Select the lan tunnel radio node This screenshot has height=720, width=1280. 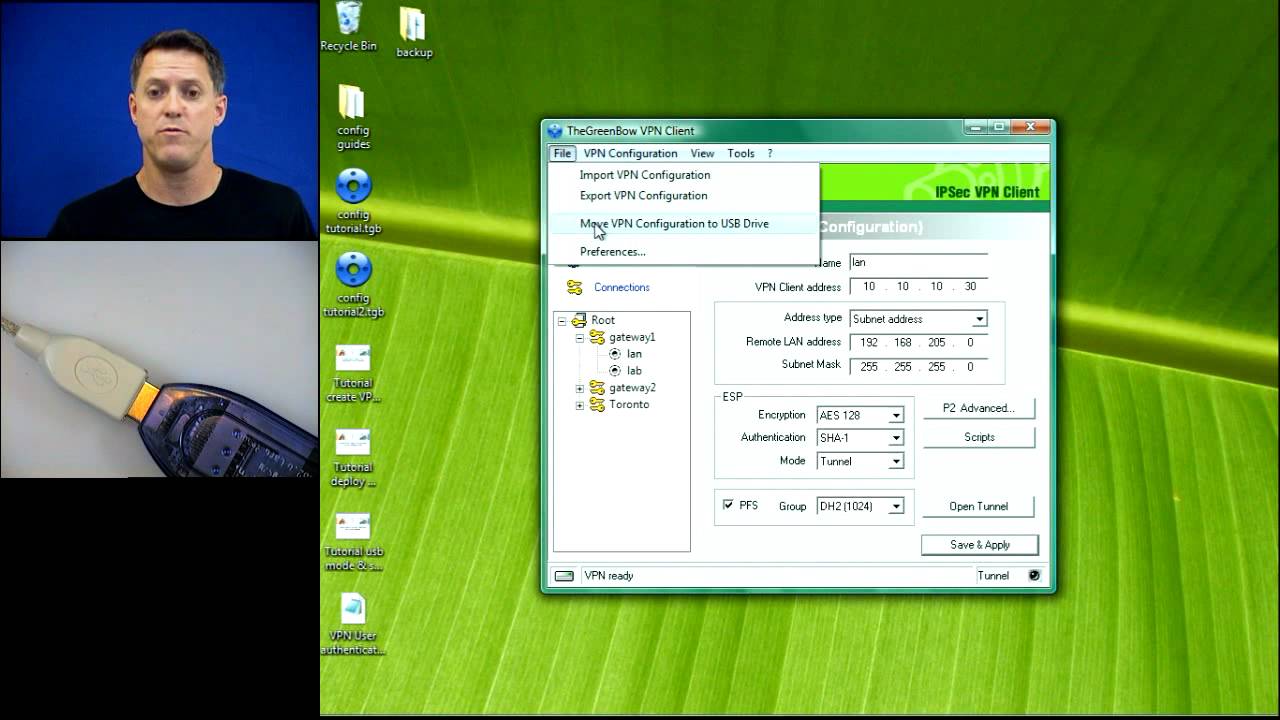tap(615, 354)
